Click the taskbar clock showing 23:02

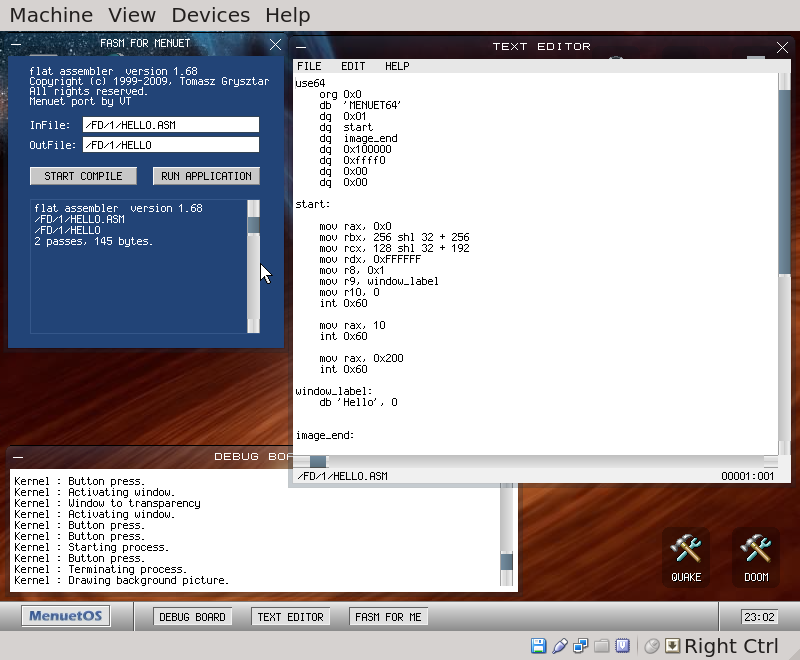coord(759,617)
